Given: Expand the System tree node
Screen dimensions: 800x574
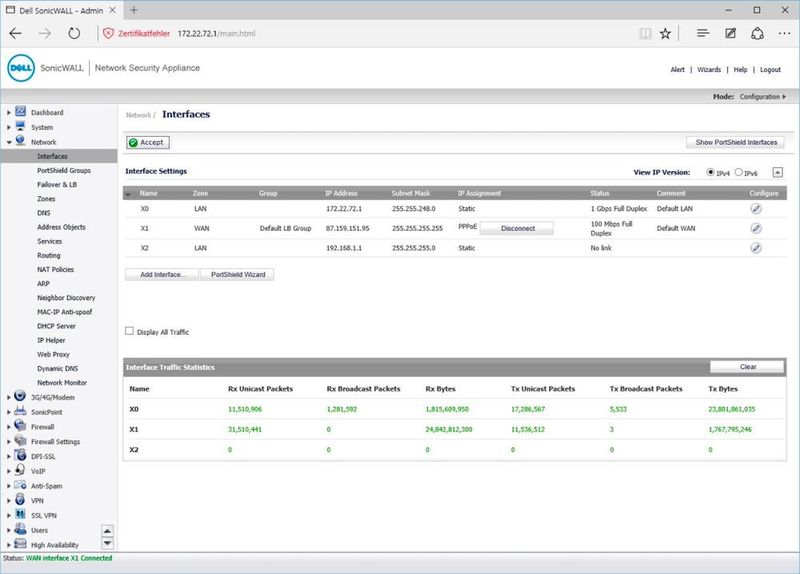Looking at the screenshot, I should pos(9,128).
